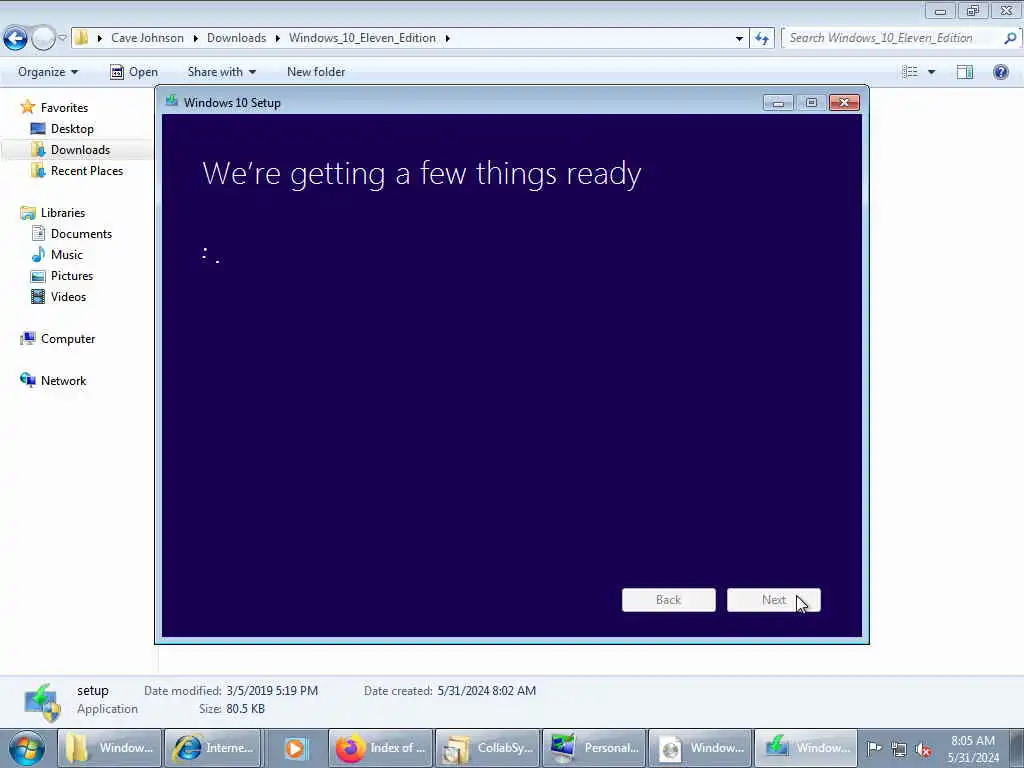The height and width of the screenshot is (768, 1024).
Task: Open the Share with menu
Action: [x=221, y=72]
